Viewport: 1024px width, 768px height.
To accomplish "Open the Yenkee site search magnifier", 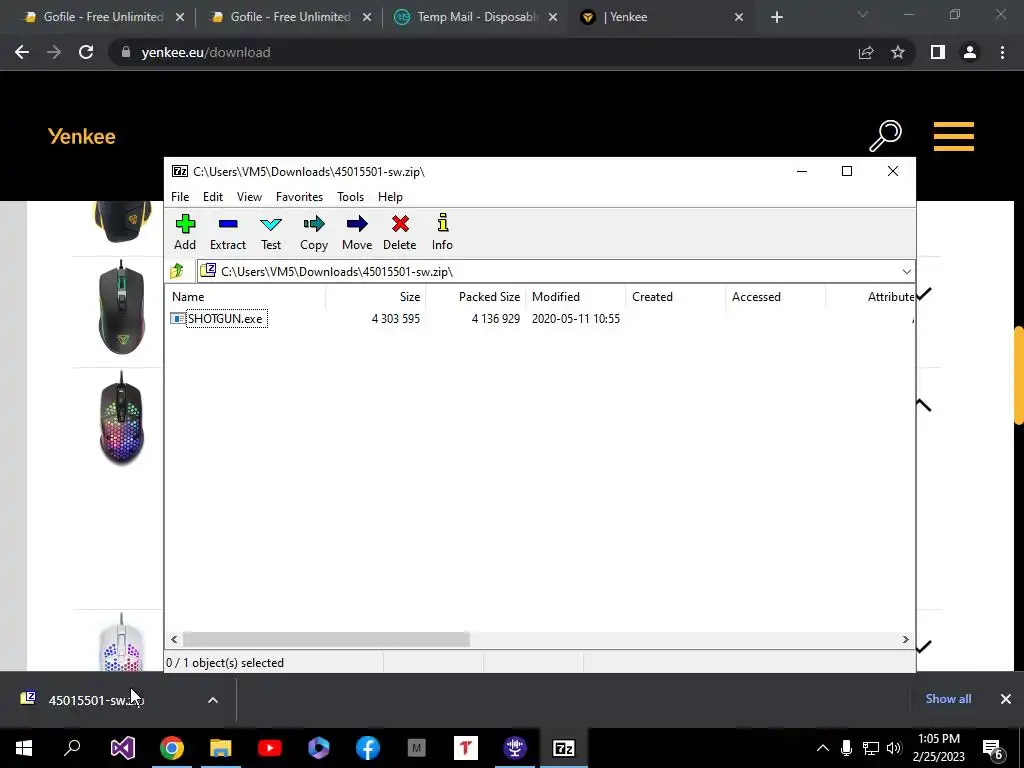I will click(x=885, y=136).
